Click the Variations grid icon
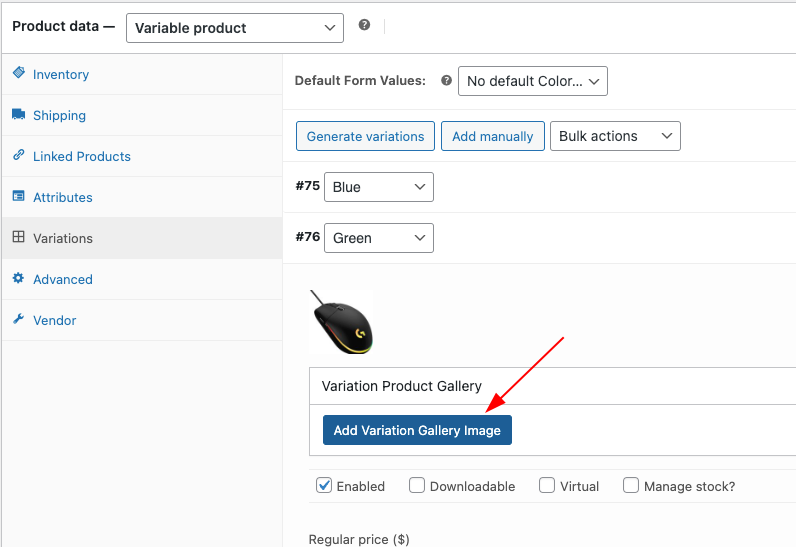 pyautogui.click(x=19, y=237)
